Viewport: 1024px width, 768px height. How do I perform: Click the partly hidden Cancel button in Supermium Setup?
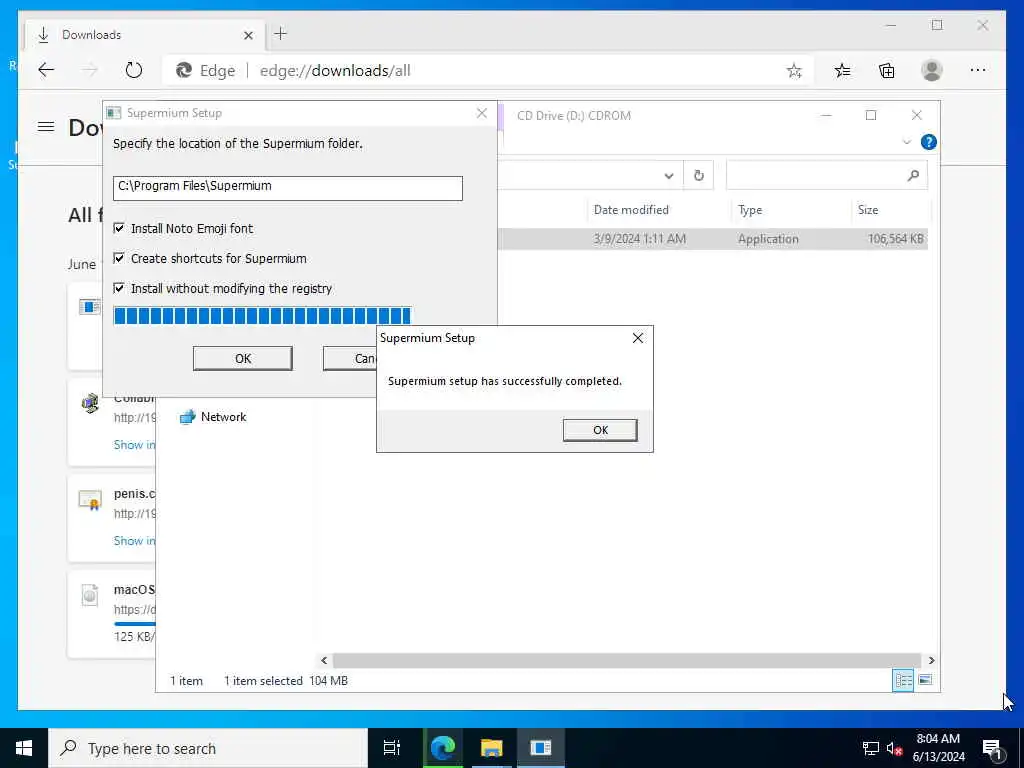(350, 359)
